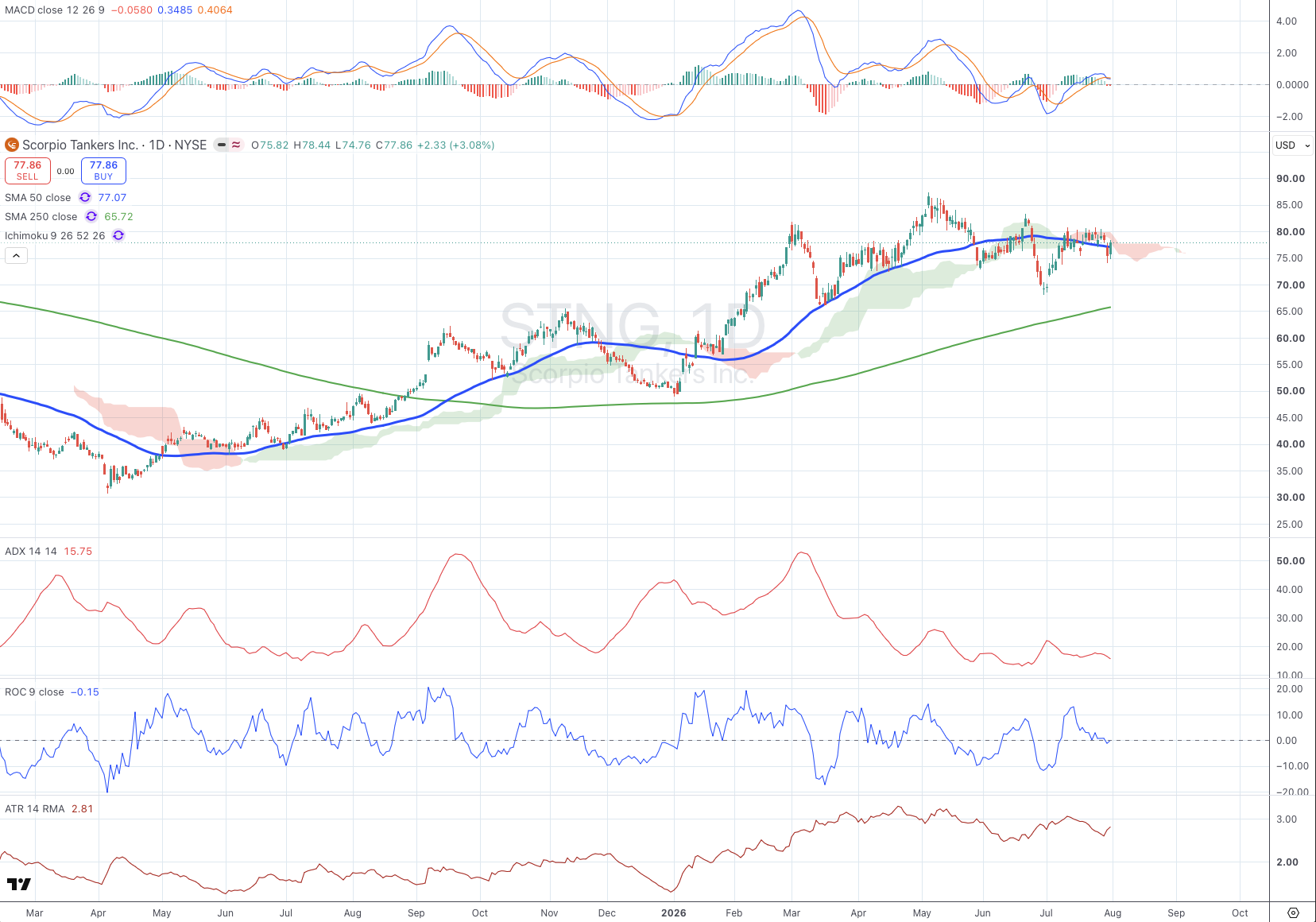The height and width of the screenshot is (922, 1316).
Task: Select the Ichimoku 9 26 52 26 legend
Action: (55, 235)
